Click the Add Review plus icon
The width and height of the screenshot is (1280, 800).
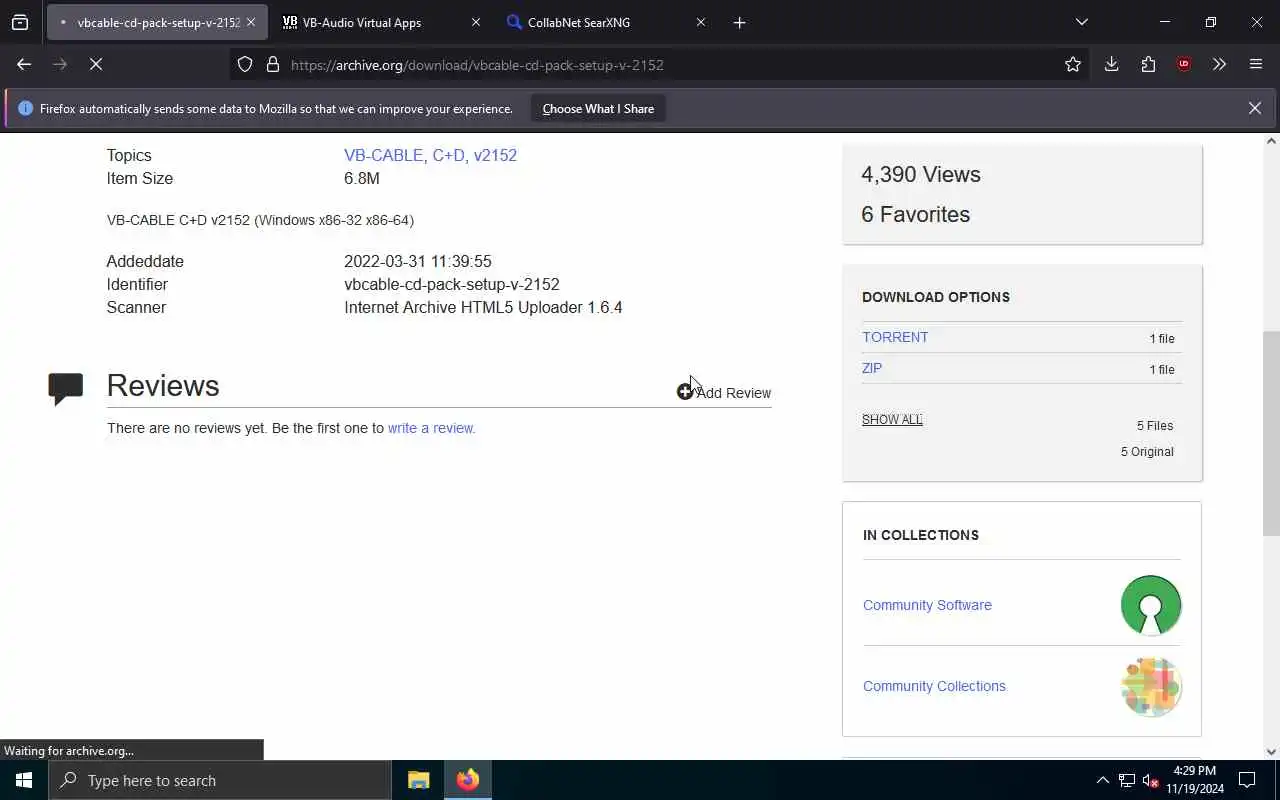(685, 392)
